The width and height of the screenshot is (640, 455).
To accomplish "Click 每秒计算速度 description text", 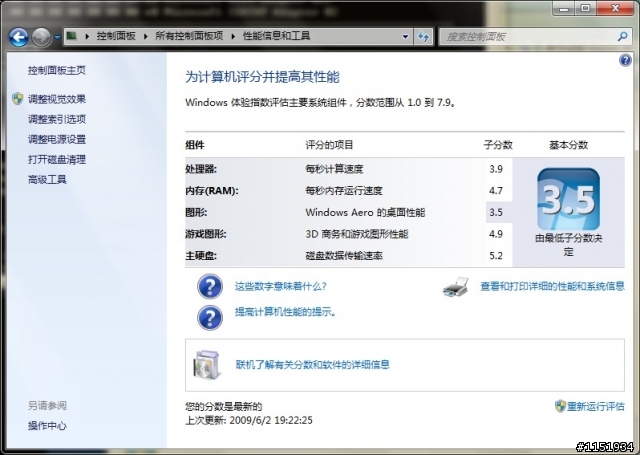I will [334, 169].
